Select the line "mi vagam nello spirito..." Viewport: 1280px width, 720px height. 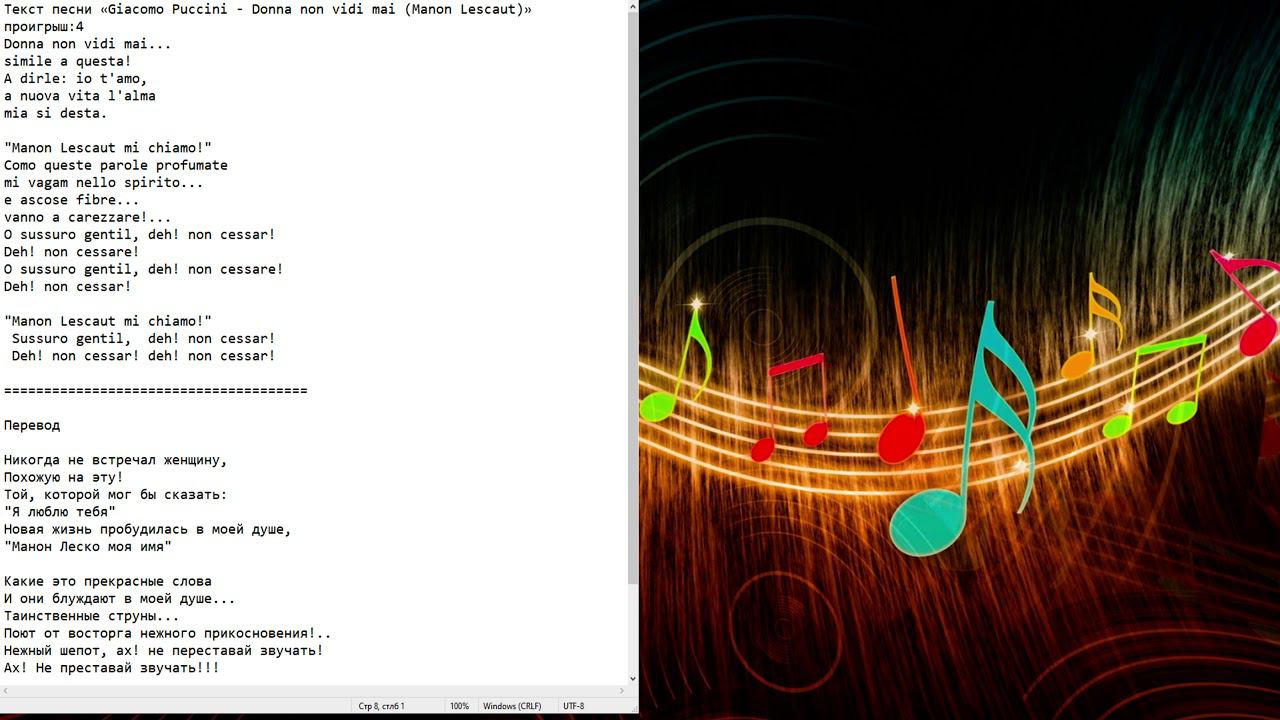tap(104, 183)
